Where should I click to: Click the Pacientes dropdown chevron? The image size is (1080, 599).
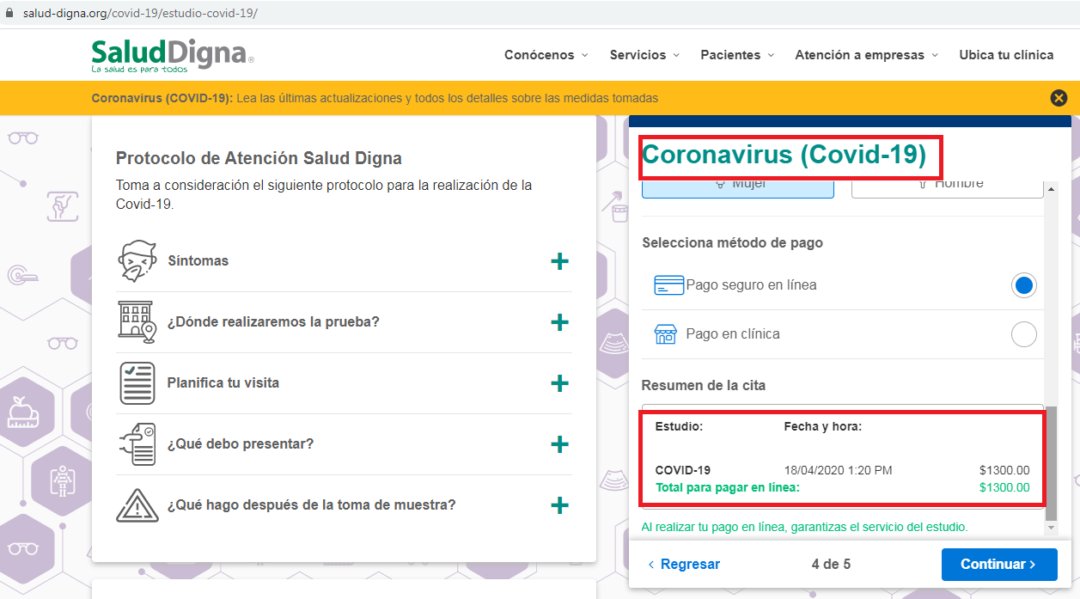(771, 55)
